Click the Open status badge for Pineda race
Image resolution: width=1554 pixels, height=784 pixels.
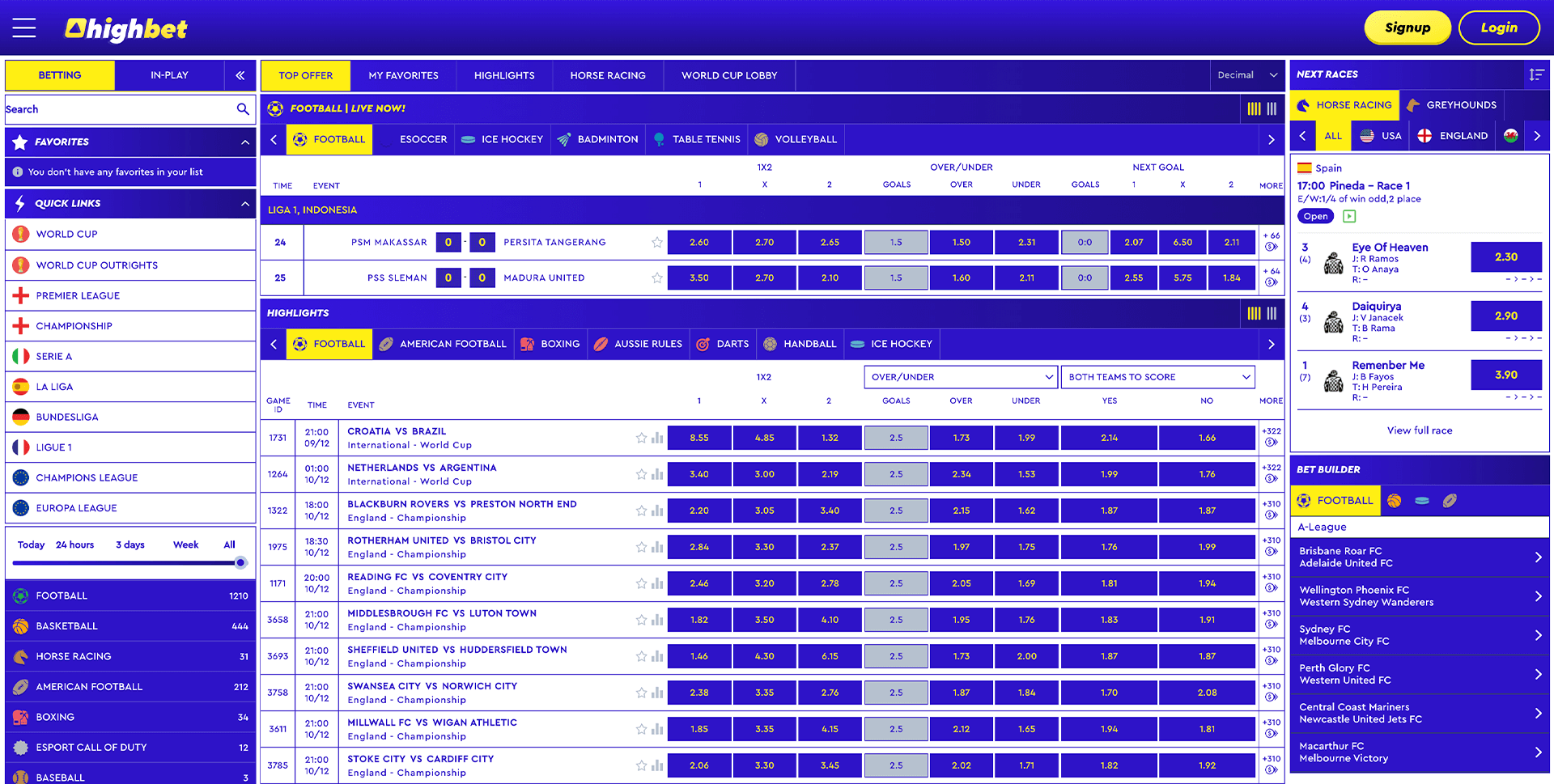click(x=1315, y=216)
